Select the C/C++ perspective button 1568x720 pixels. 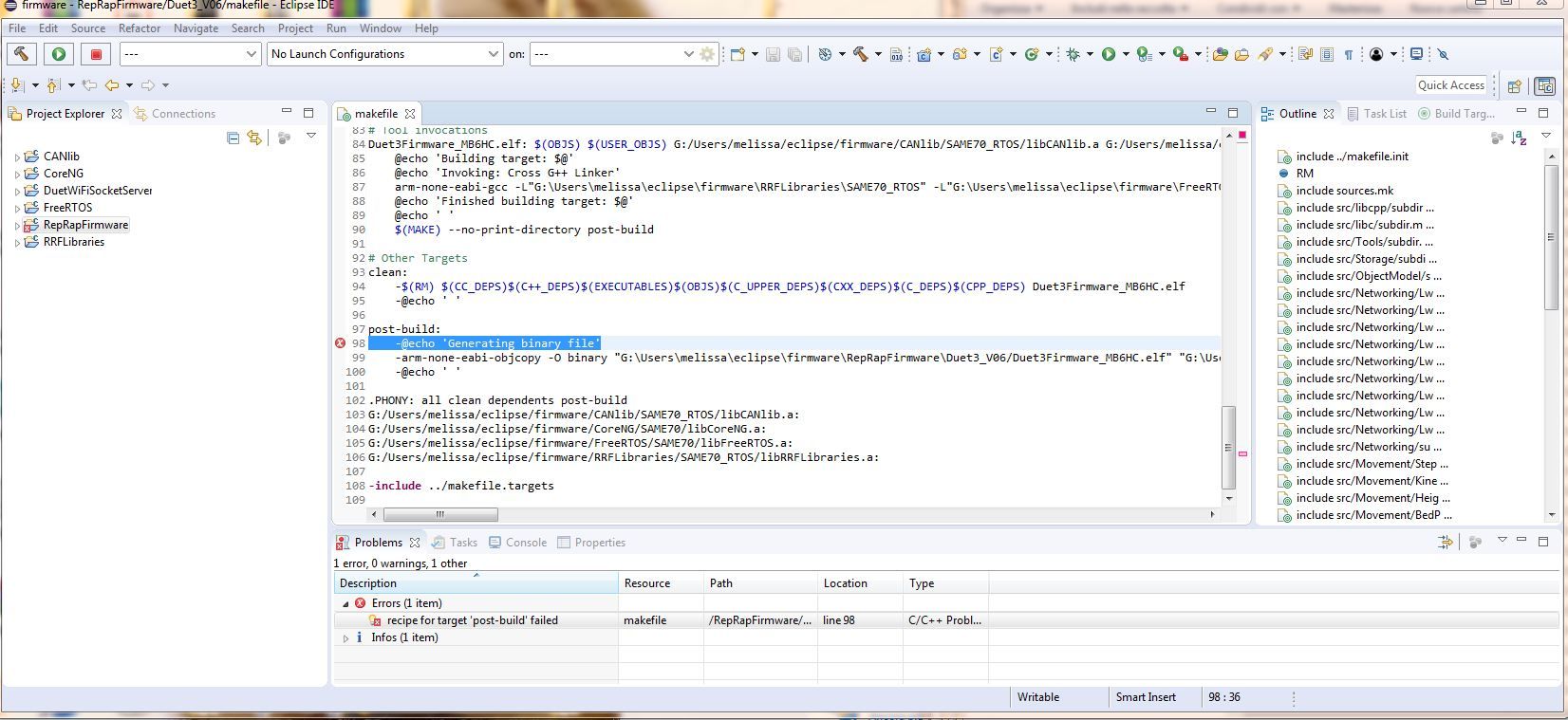tap(1544, 85)
